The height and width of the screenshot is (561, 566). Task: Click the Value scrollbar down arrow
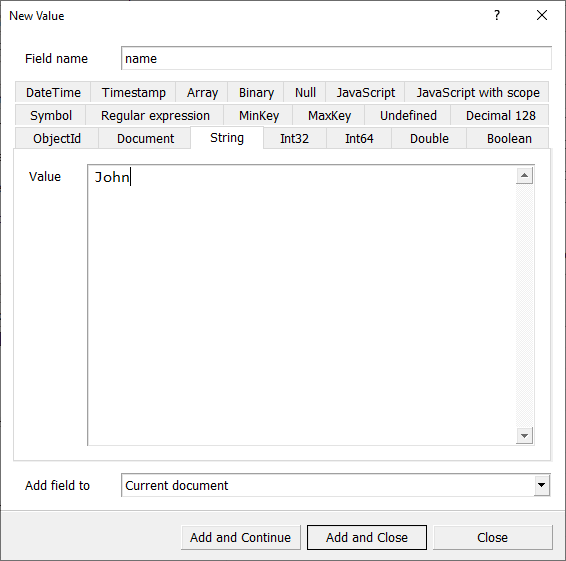524,435
